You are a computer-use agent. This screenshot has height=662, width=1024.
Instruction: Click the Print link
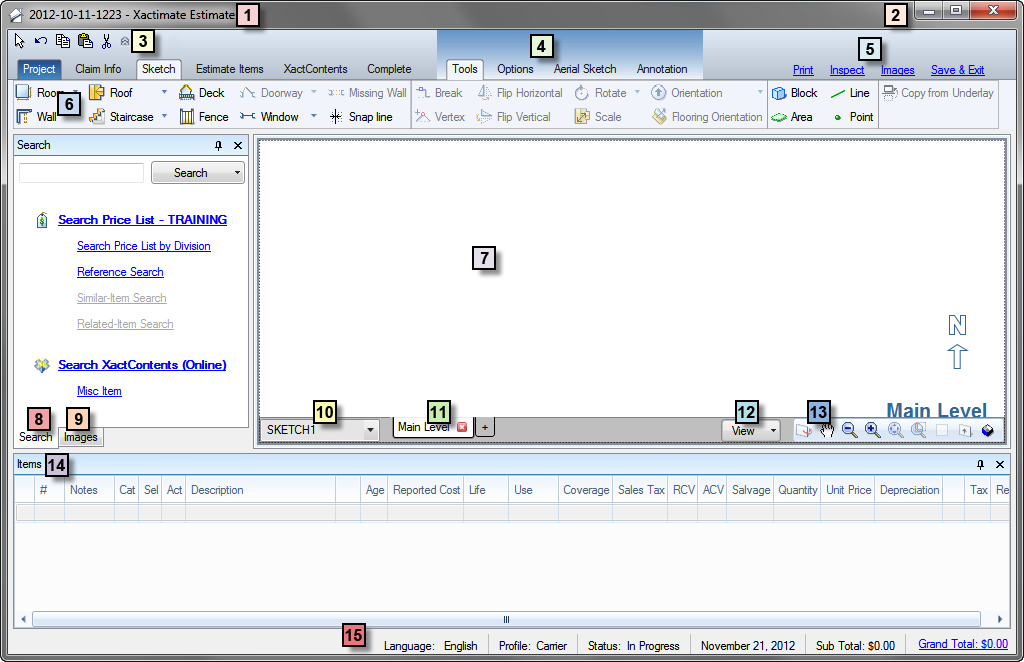click(x=803, y=70)
